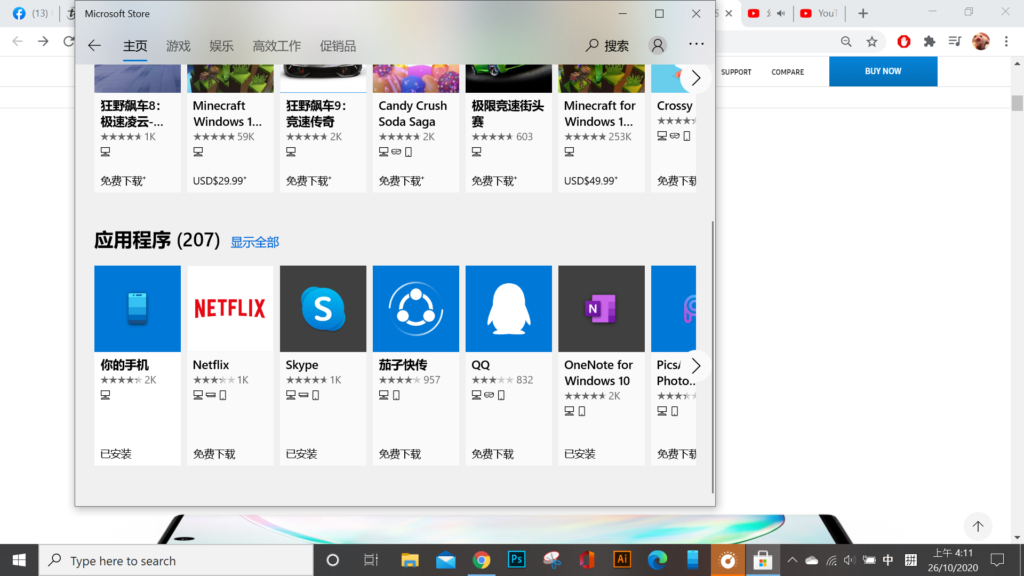Screen dimensions: 1024x576
Task: Switch to the 主页 tab
Action: click(x=135, y=46)
